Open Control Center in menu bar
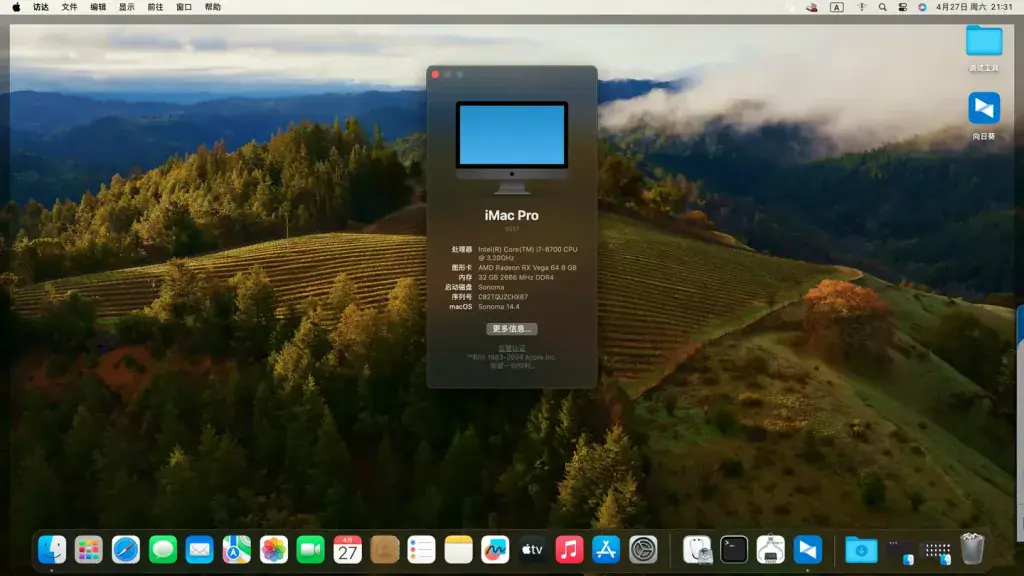1024x576 pixels. 903,7
